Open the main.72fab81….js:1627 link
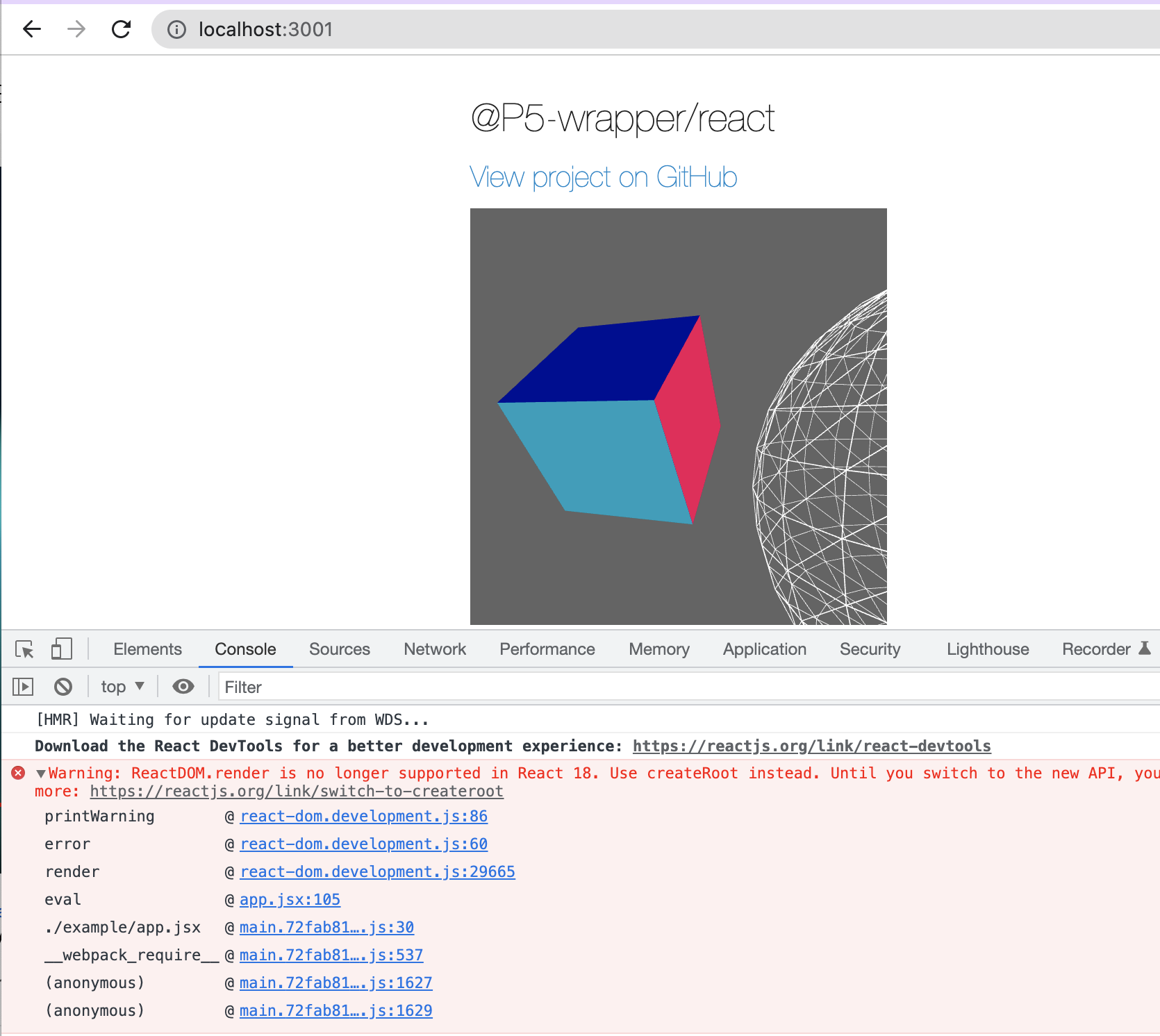 (x=335, y=983)
